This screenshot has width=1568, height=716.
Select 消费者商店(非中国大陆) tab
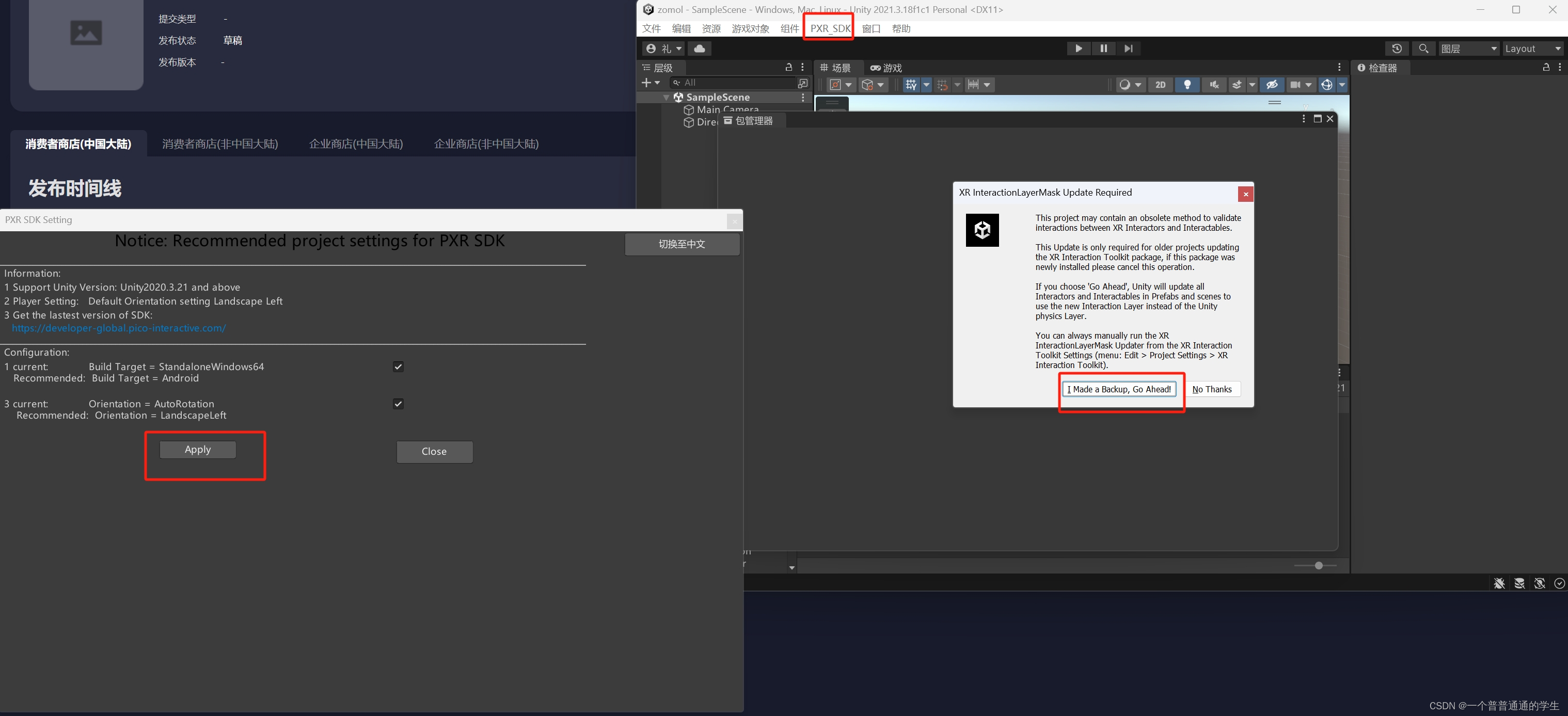point(220,144)
